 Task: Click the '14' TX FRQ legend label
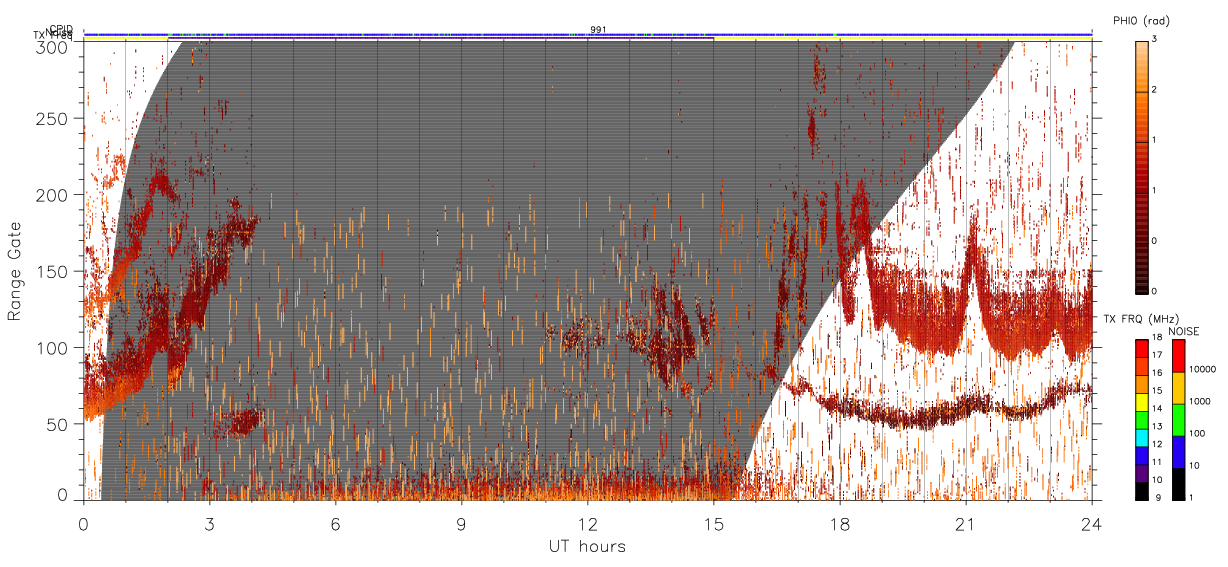click(x=1158, y=409)
